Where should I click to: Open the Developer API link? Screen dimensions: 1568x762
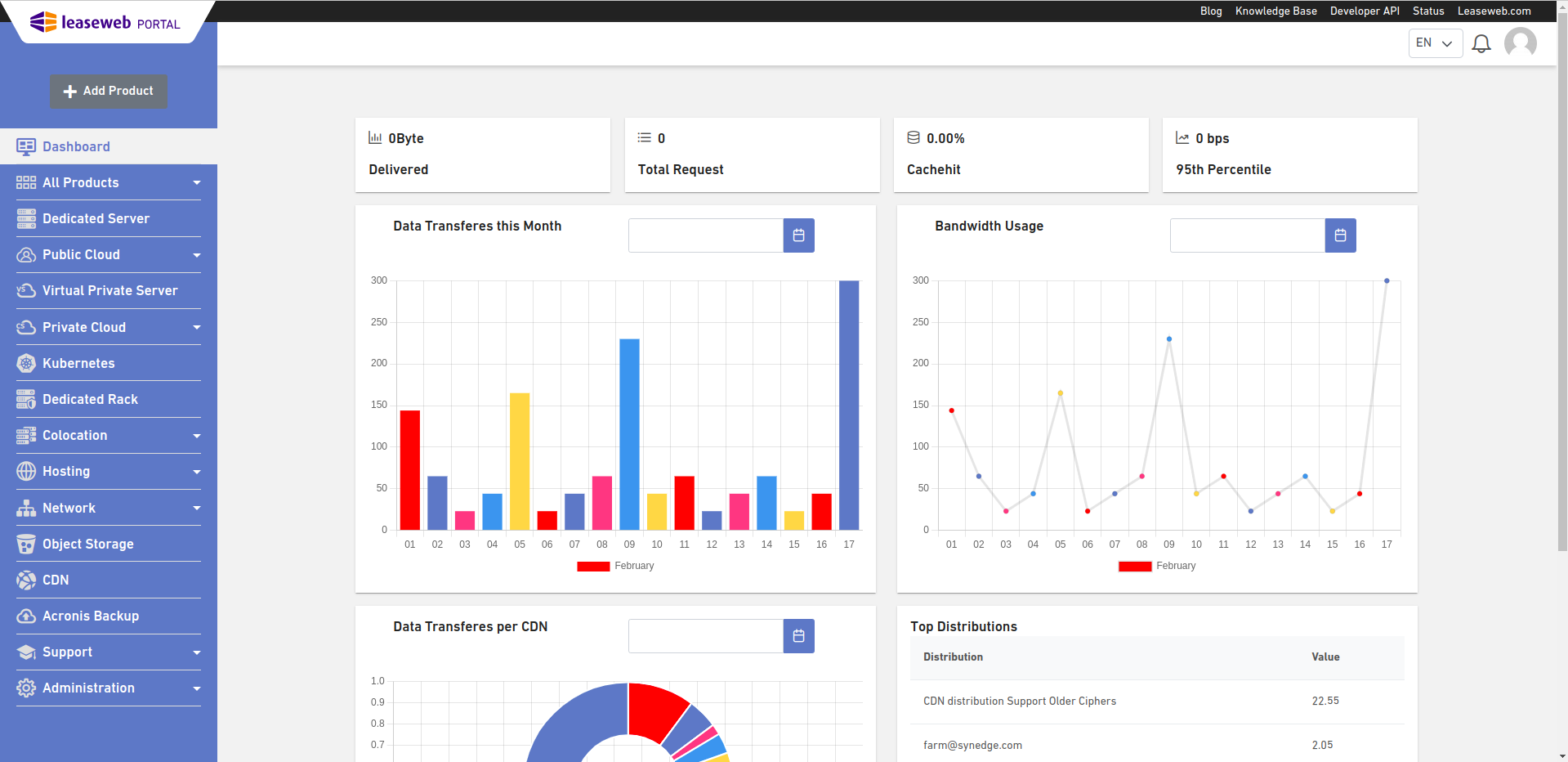pyautogui.click(x=1364, y=11)
